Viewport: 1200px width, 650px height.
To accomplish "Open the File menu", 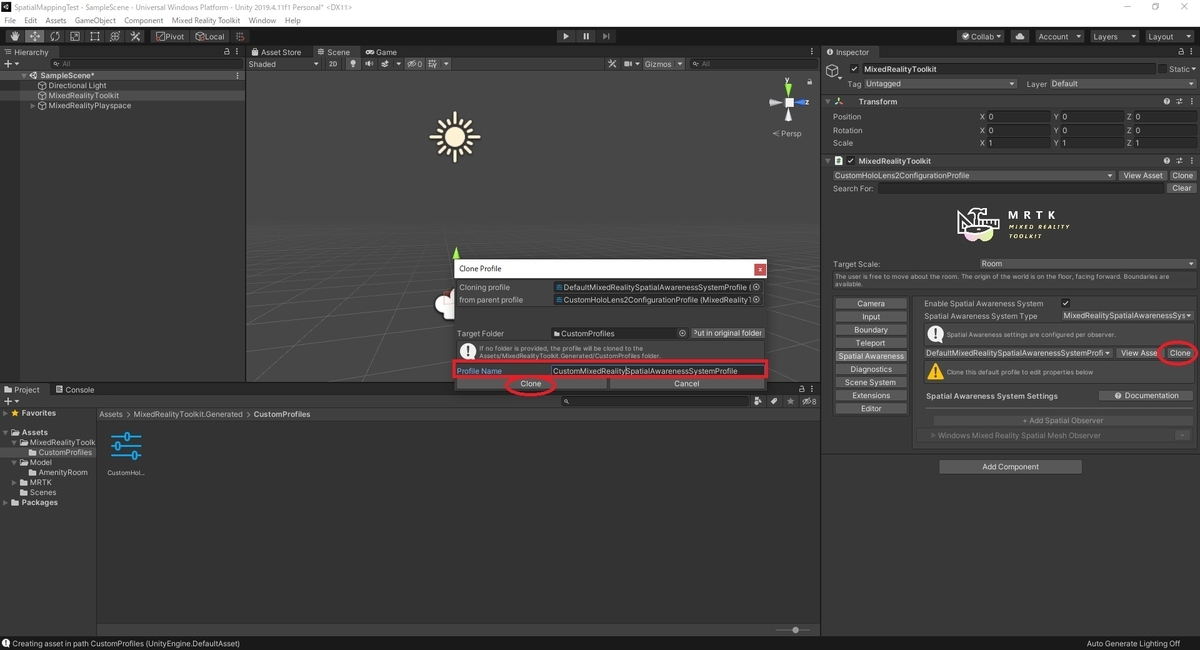I will pos(10,20).
